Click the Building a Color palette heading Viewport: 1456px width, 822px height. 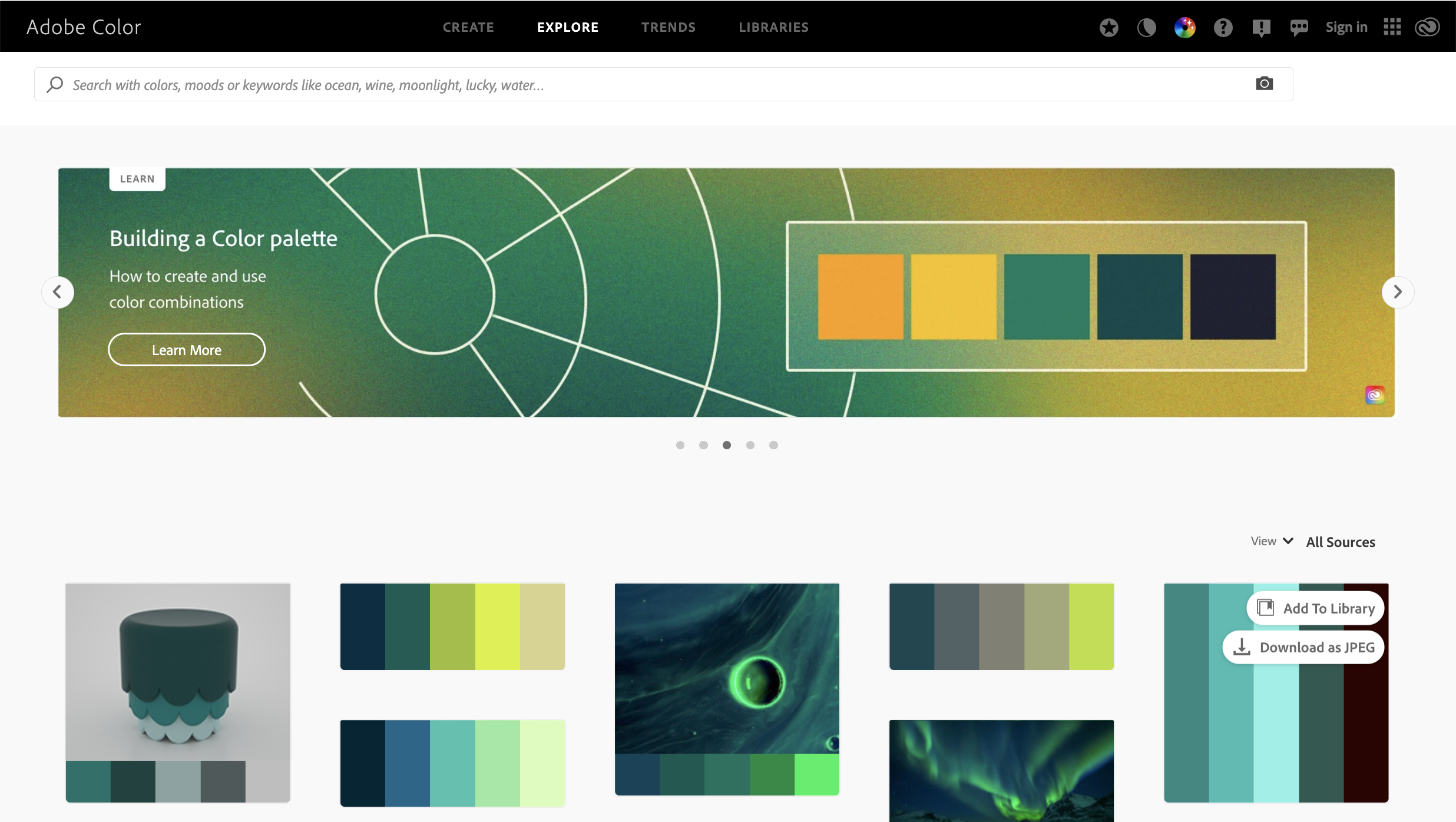[223, 238]
